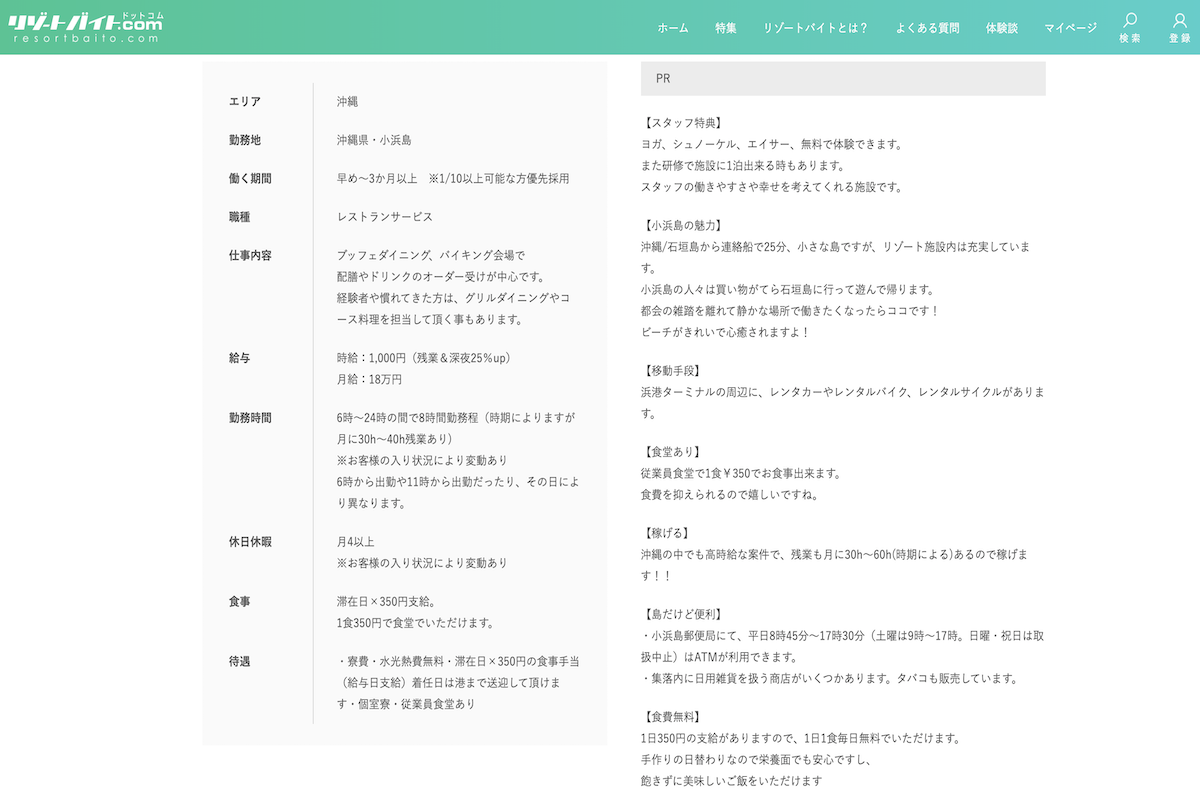
Task: Click the 【島だけど便利】 heading
Action: click(x=684, y=613)
